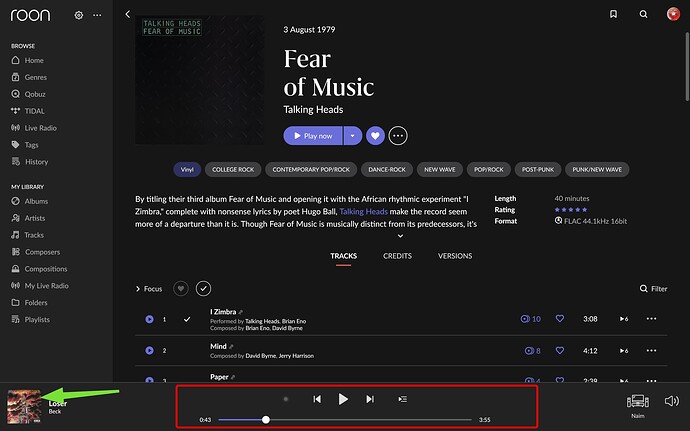Screen dimensions: 690x431
Task: Open the Play now dropdown arrow
Action: 352,136
